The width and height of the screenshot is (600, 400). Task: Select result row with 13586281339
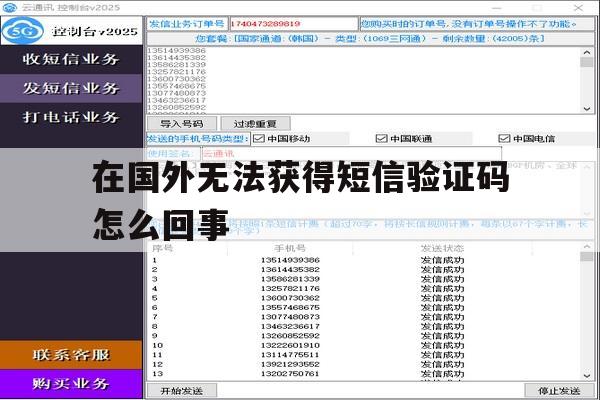(364, 279)
